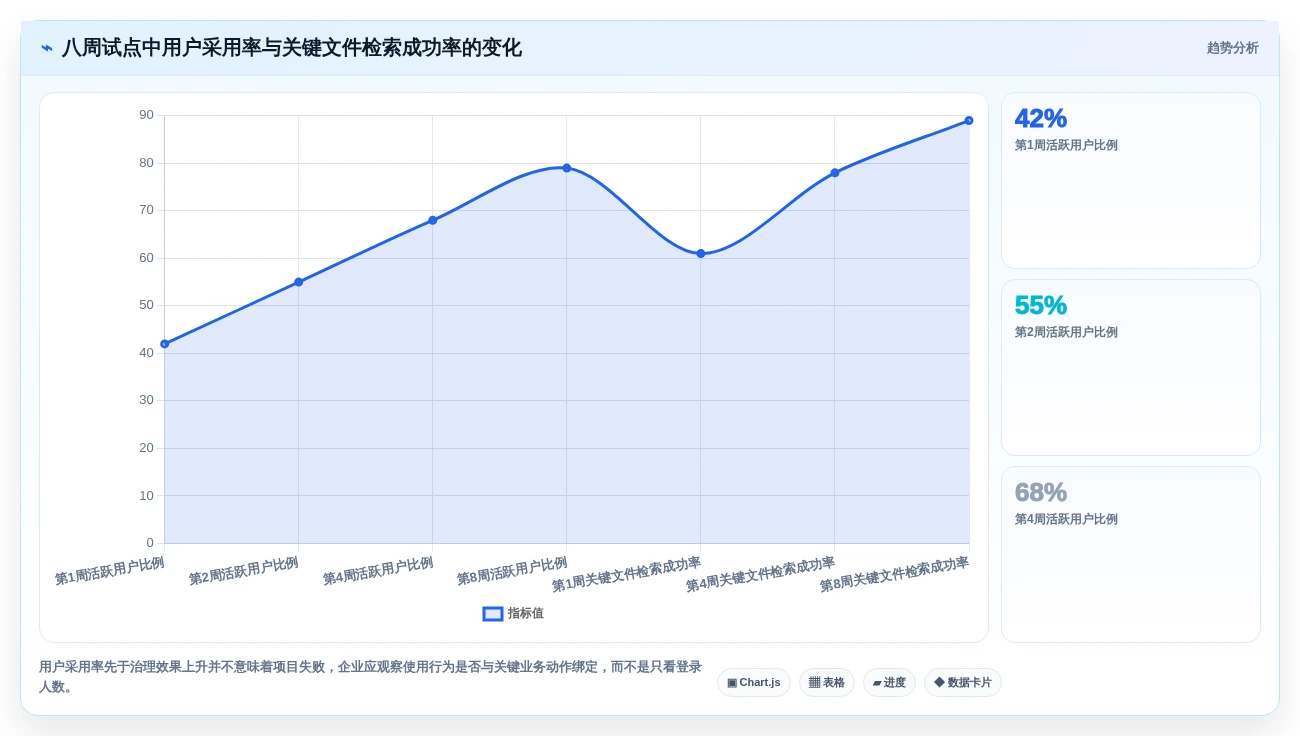Click the 42% value card
The height and width of the screenshot is (736, 1300).
point(1131,181)
